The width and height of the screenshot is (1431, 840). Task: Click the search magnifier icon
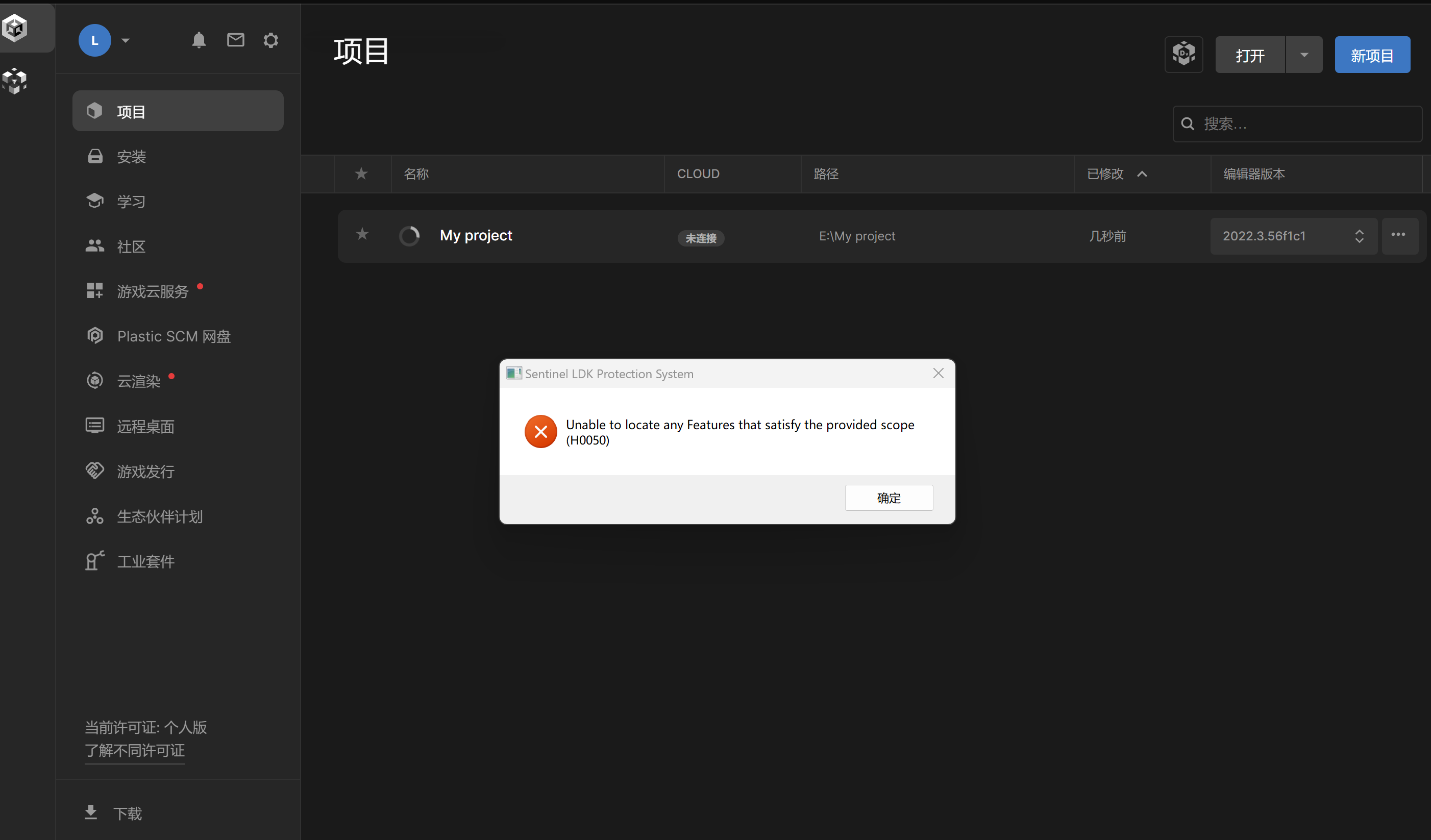(x=1188, y=124)
